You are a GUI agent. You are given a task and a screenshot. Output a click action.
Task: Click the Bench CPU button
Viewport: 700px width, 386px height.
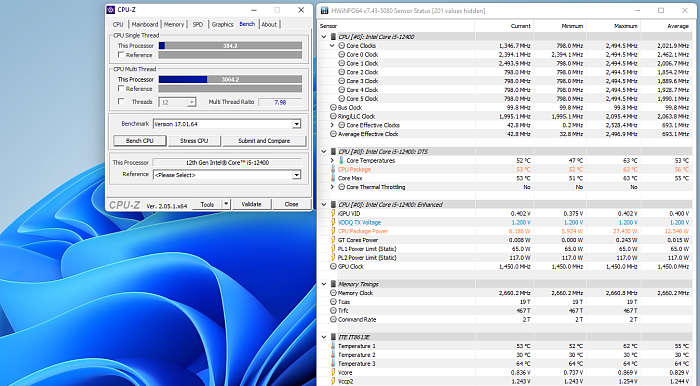pos(140,141)
